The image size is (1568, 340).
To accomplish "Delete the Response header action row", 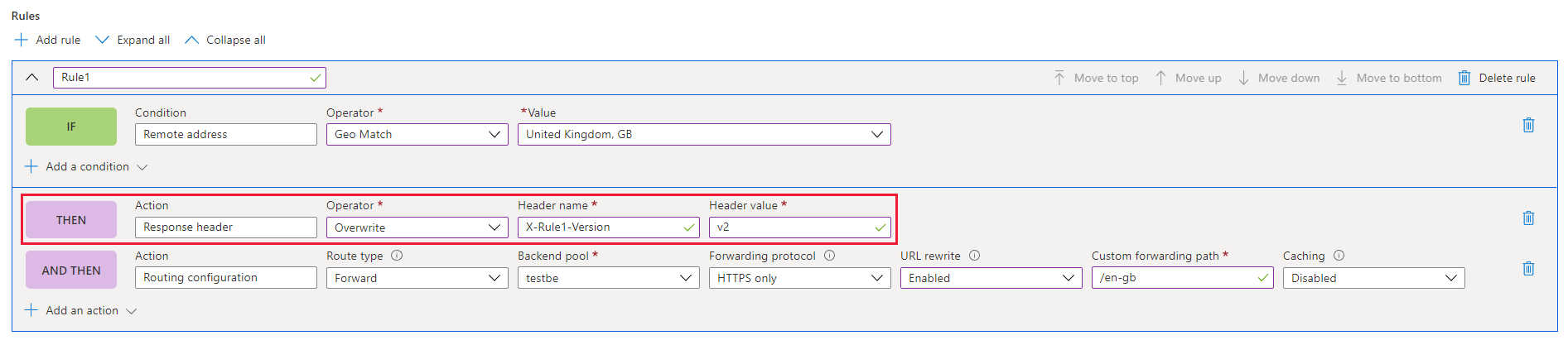I will click(x=1528, y=218).
